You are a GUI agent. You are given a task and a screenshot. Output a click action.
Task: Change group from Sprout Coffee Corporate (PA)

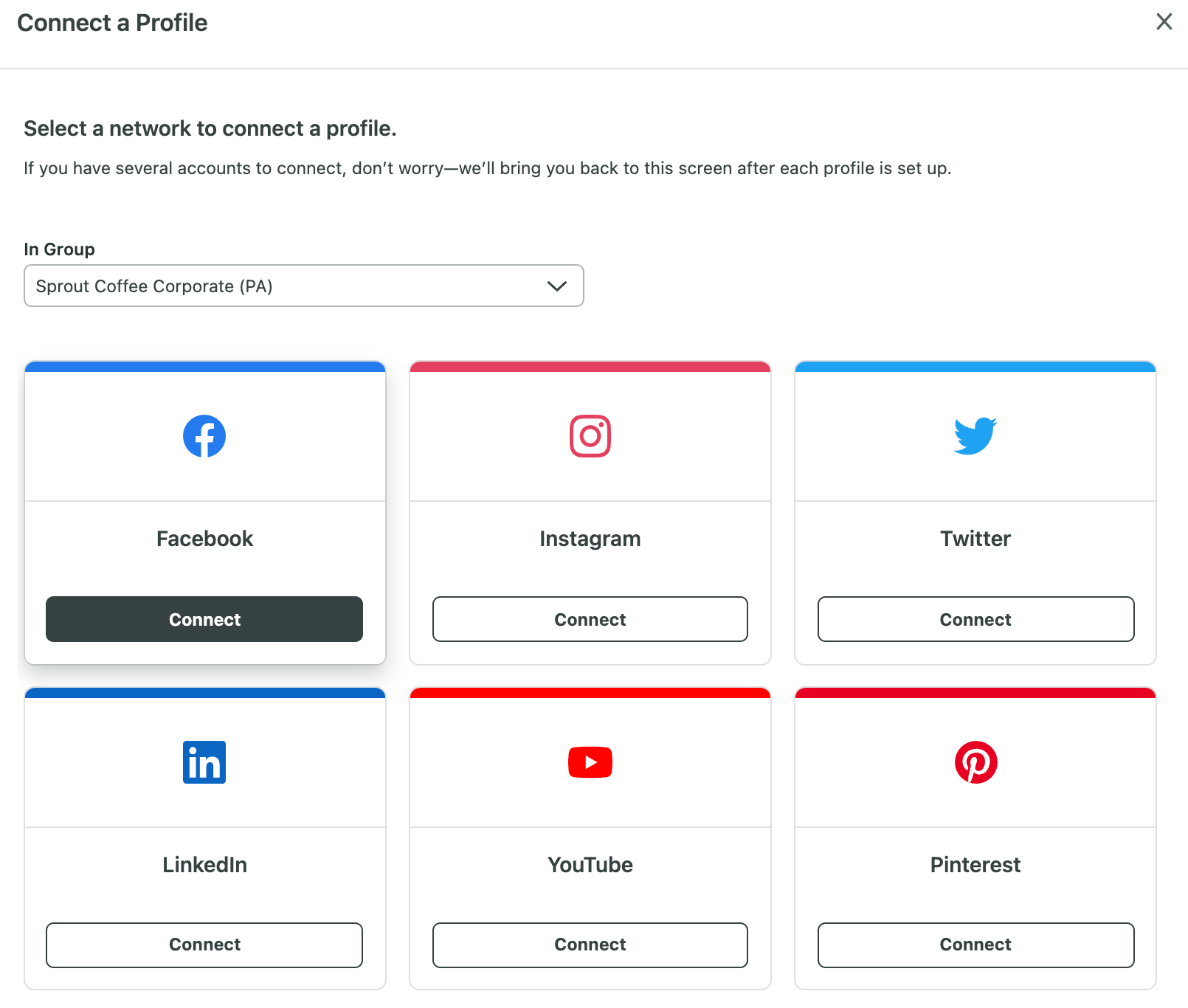pyautogui.click(x=303, y=286)
